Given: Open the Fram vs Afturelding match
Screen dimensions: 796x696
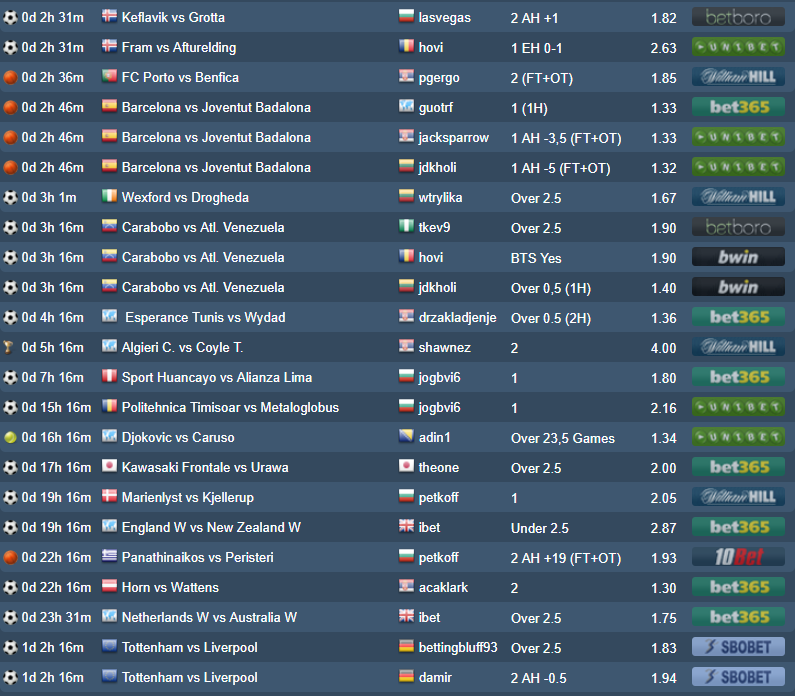Looking at the screenshot, I should pyautogui.click(x=179, y=47).
